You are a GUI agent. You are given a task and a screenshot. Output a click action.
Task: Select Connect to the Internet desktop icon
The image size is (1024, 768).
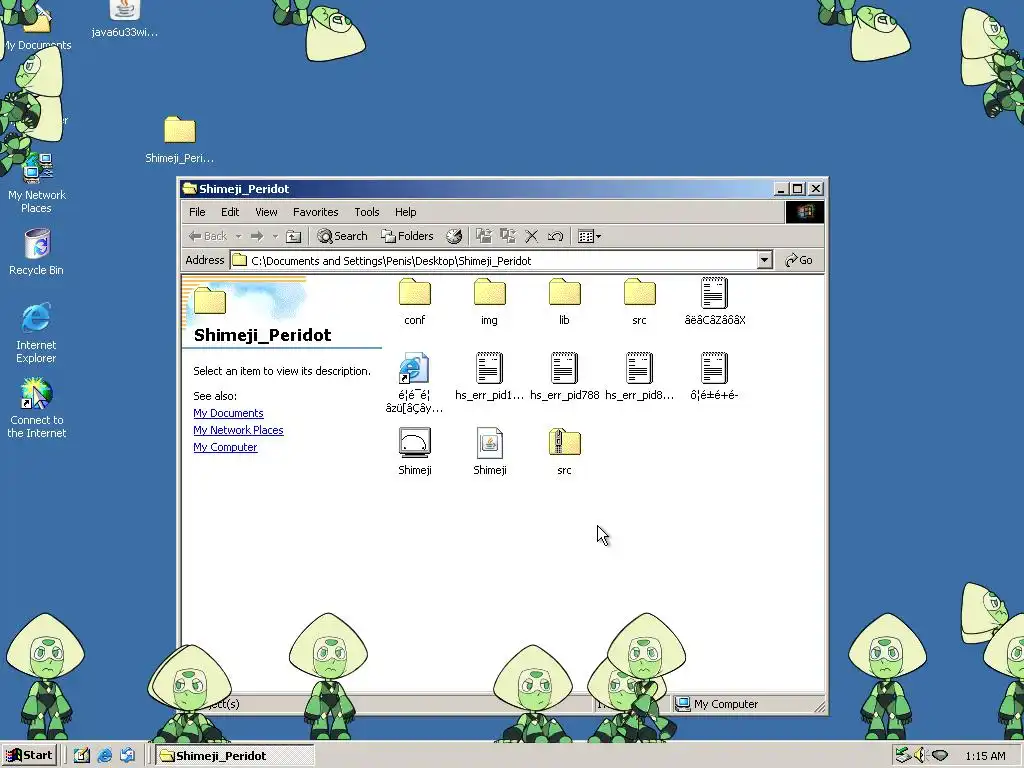point(37,408)
